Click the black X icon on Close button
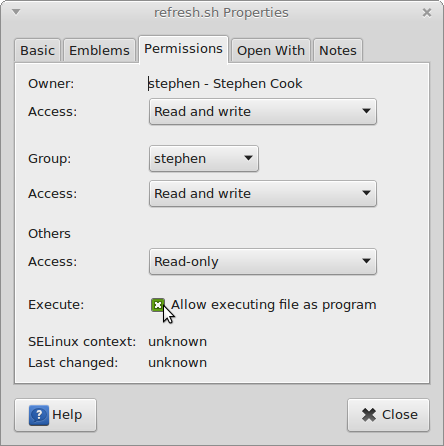444x446 pixels. 369,415
